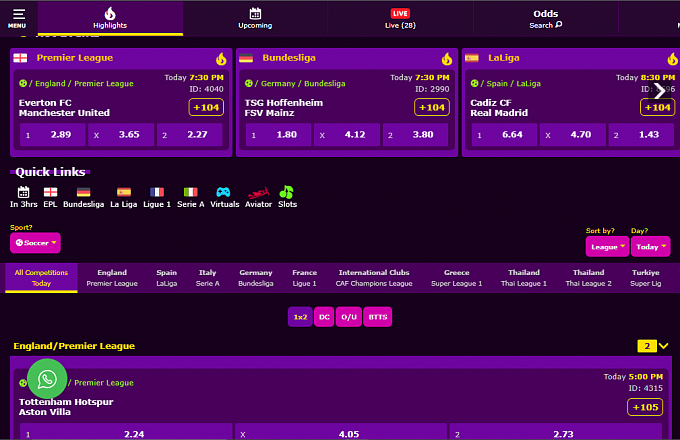
Task: Switch market to 1x2
Action: click(300, 317)
